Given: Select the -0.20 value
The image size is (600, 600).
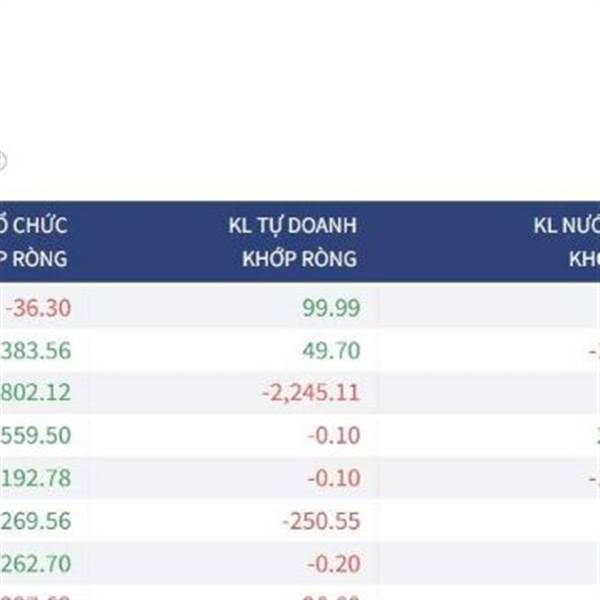Looking at the screenshot, I should click(334, 564).
